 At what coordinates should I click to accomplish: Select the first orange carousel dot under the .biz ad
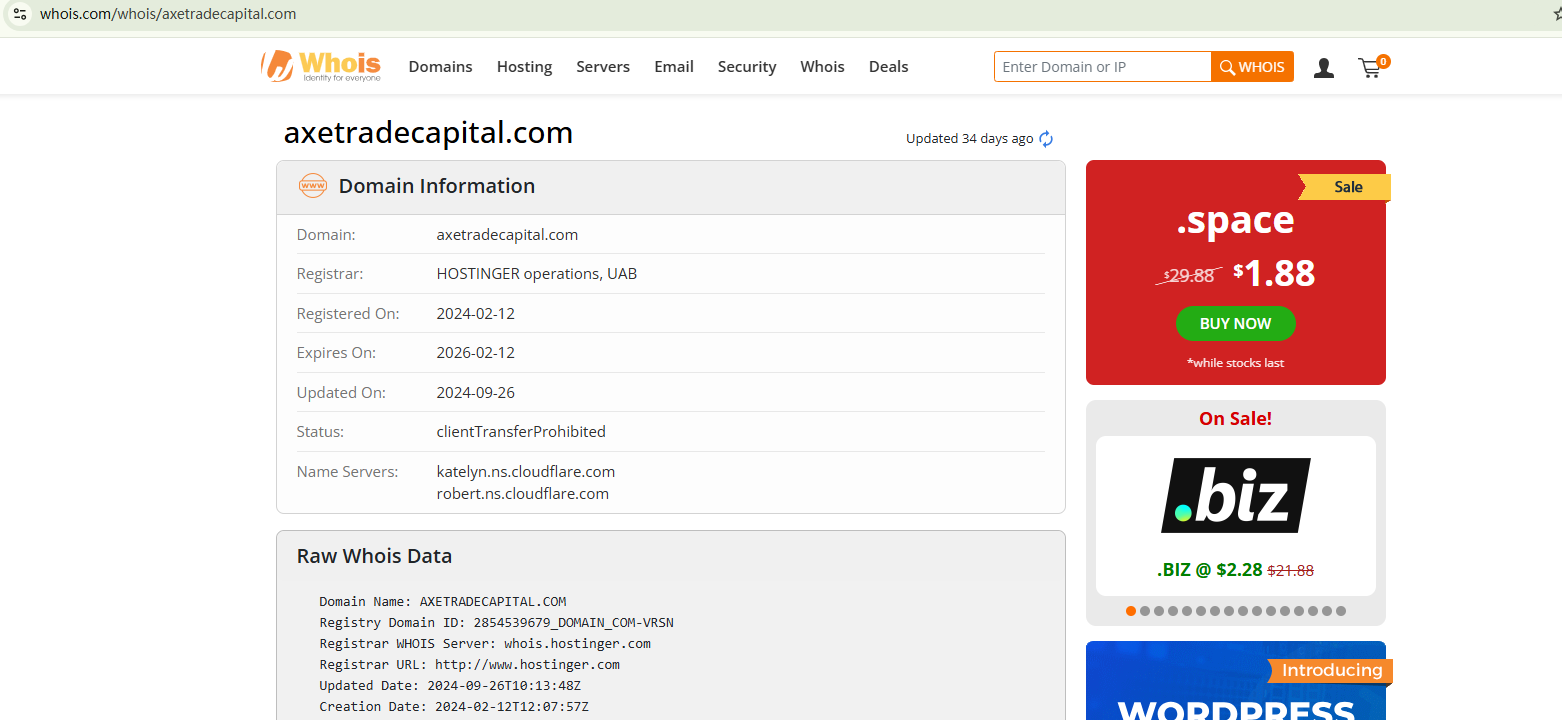pos(1131,611)
